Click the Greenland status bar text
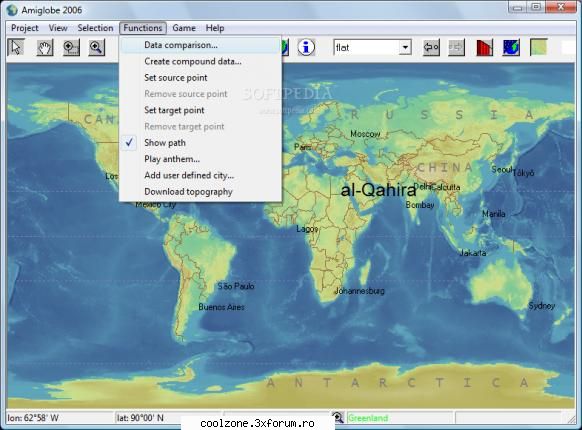582x430 pixels. pyautogui.click(x=368, y=418)
